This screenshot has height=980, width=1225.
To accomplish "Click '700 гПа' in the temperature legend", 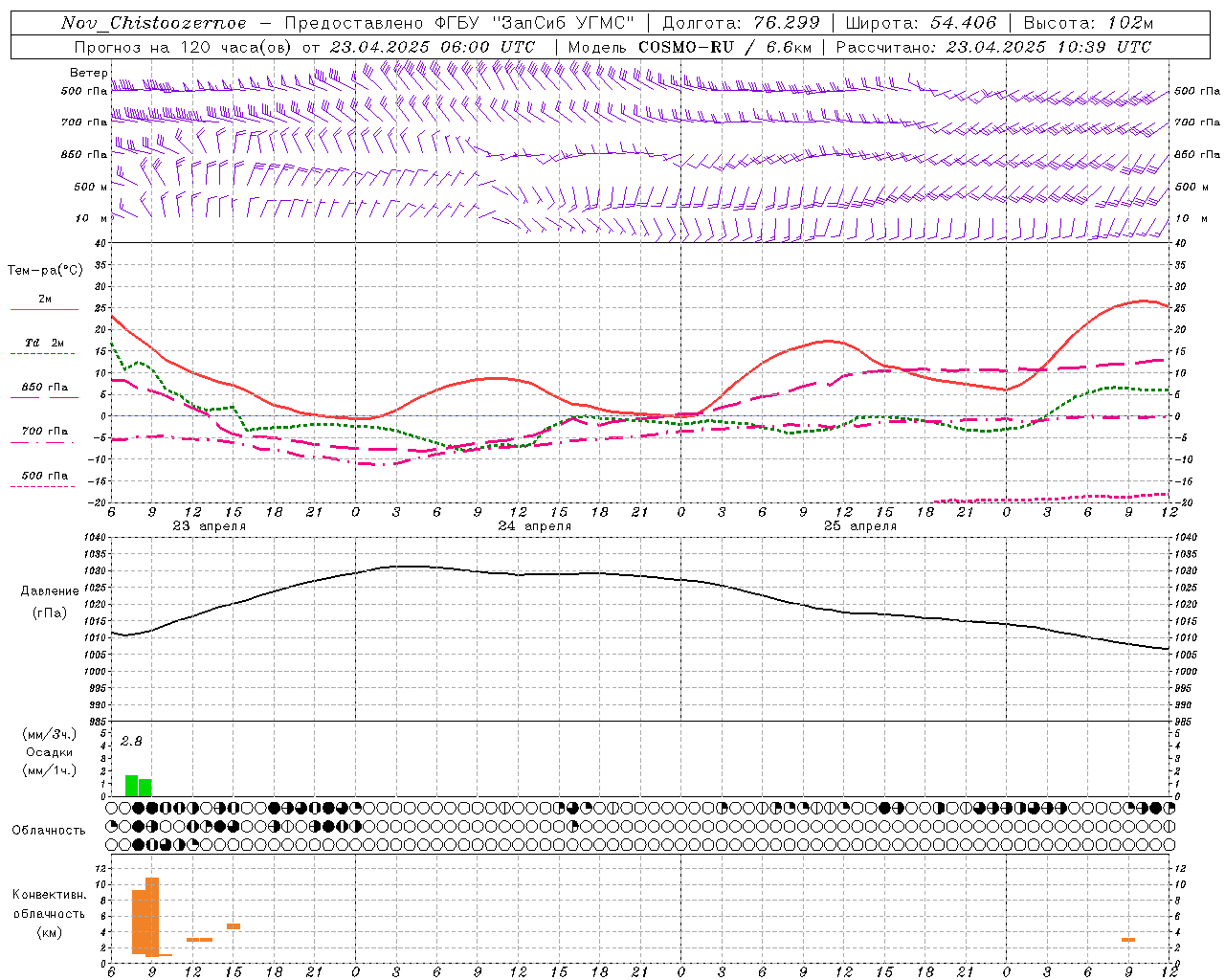I will [x=45, y=432].
